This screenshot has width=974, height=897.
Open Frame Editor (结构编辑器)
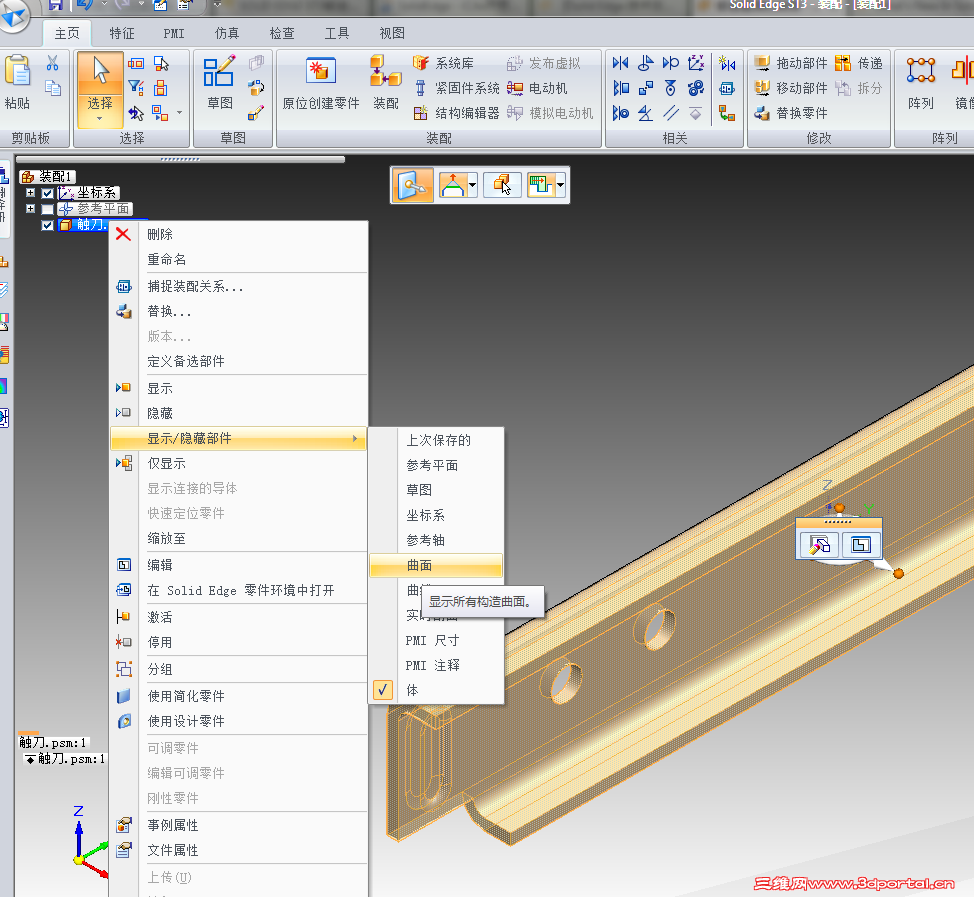point(457,113)
